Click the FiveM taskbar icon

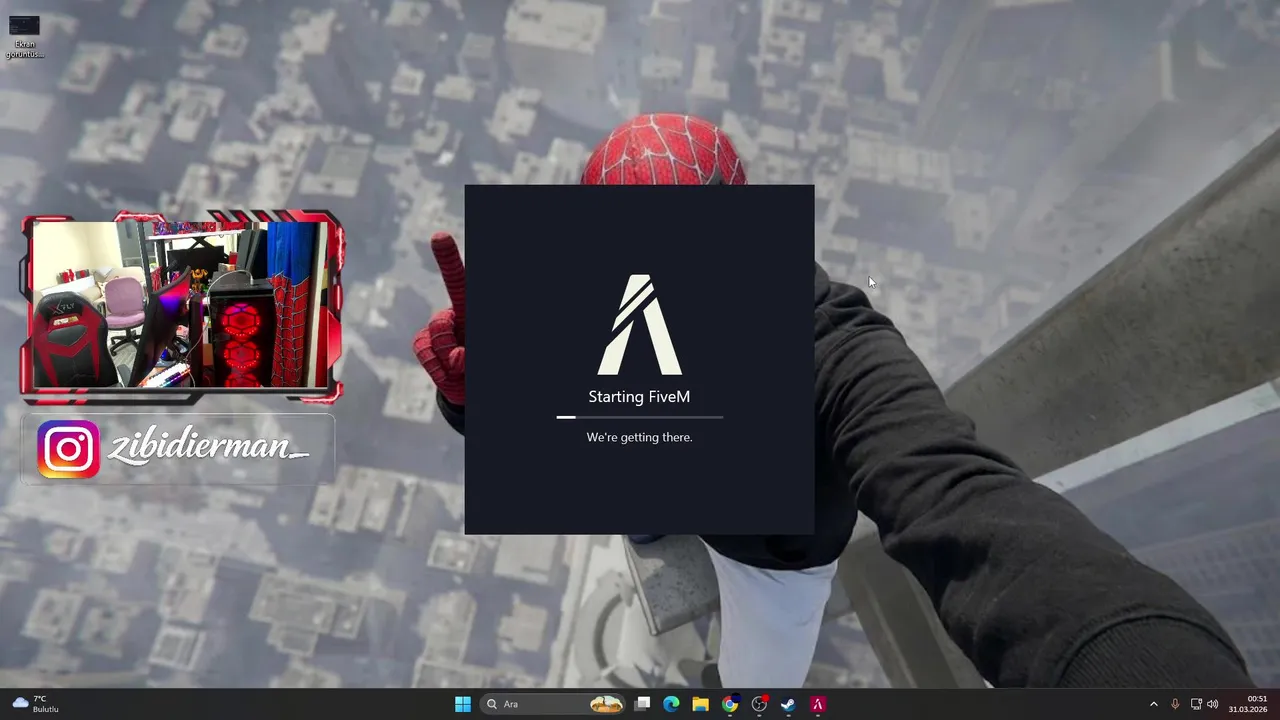(817, 704)
